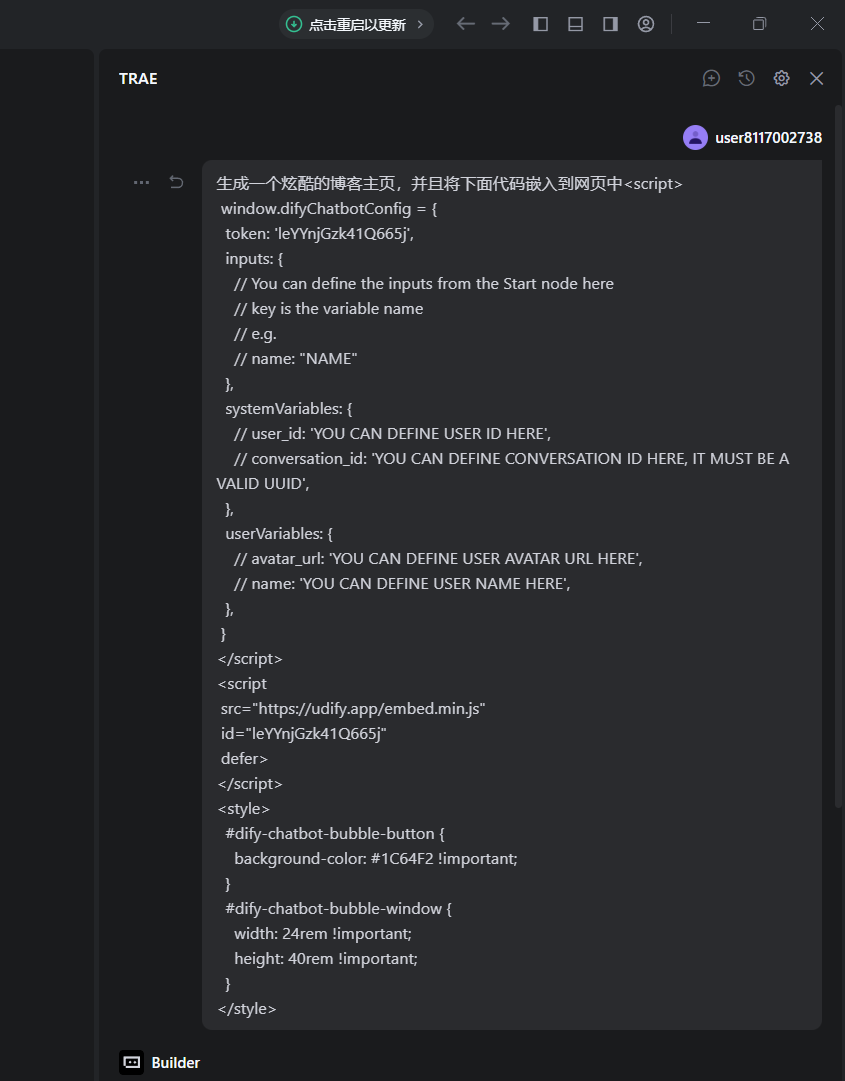Click username user8117002738

(768, 138)
